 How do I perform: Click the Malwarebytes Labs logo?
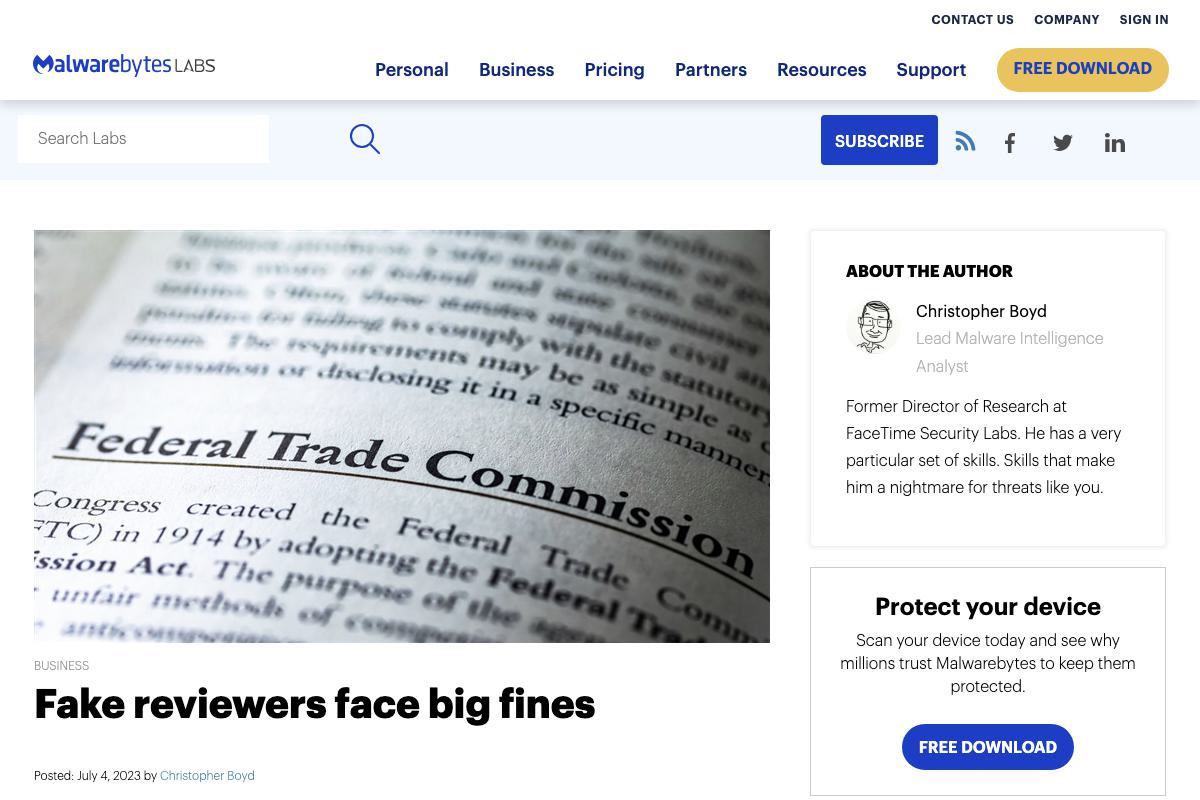click(x=124, y=66)
